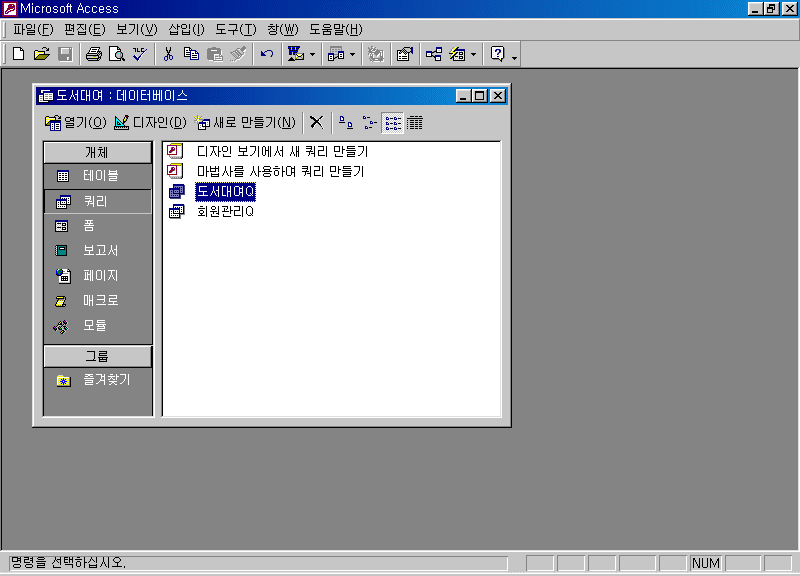The image size is (800, 576).
Task: Open the 도움말(H) menu
Action: [336, 30]
